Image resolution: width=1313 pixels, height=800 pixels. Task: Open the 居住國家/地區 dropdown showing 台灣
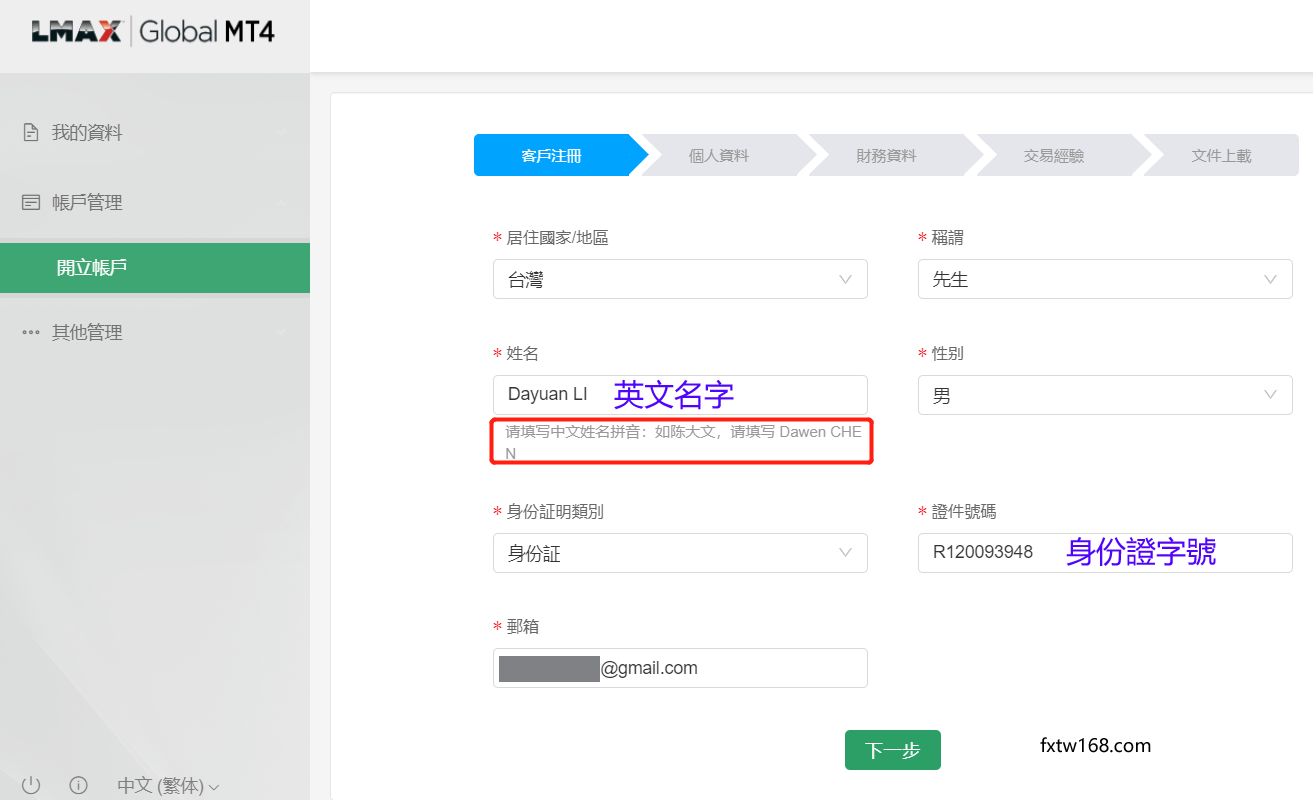[679, 280]
